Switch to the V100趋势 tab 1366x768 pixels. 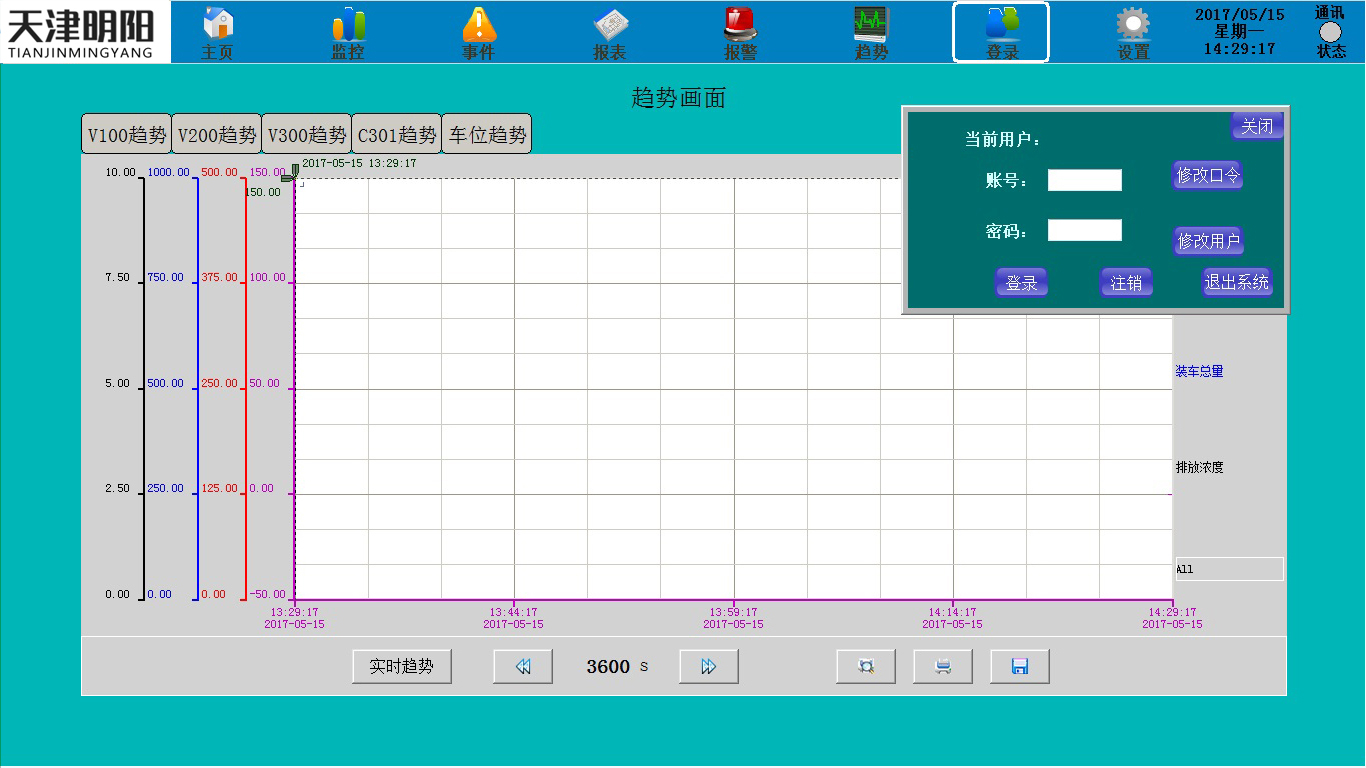126,133
